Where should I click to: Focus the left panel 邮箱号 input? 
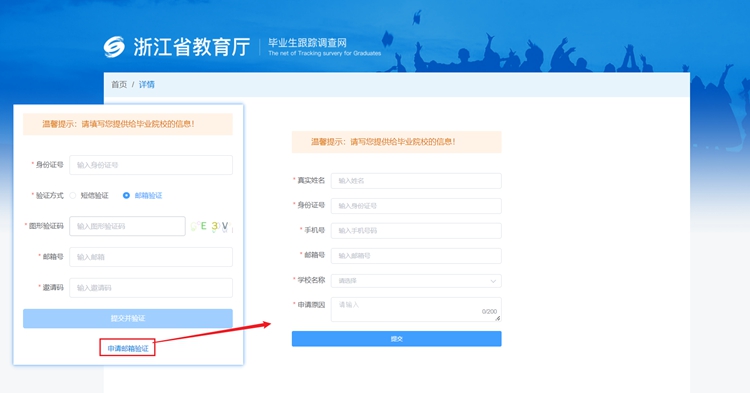tap(151, 257)
